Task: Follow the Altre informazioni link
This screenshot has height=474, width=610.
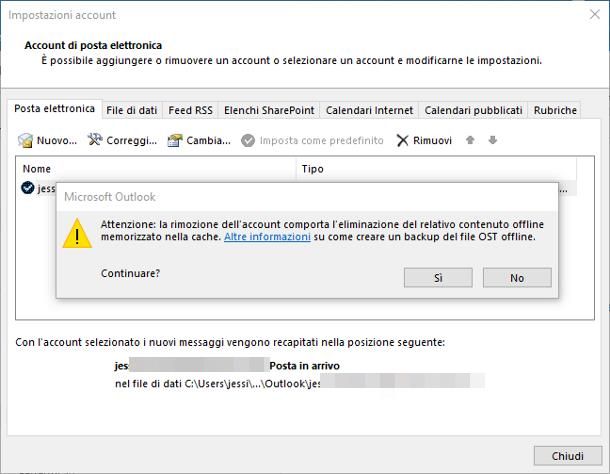Action: pyautogui.click(x=267, y=237)
